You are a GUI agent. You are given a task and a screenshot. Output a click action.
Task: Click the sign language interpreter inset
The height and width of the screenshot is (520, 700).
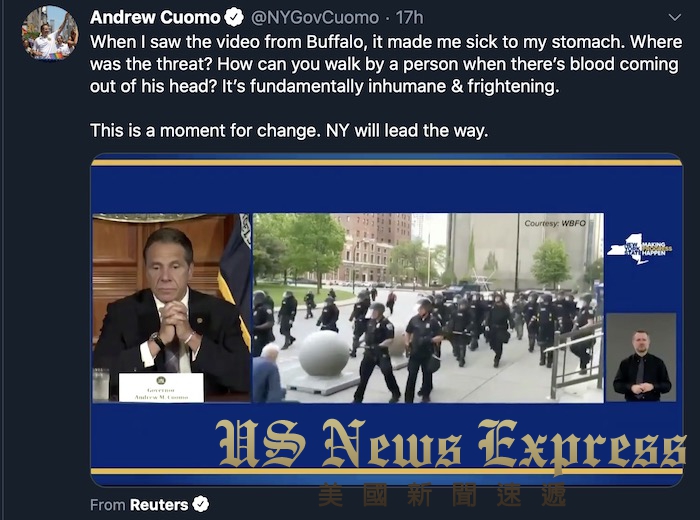[x=641, y=357]
